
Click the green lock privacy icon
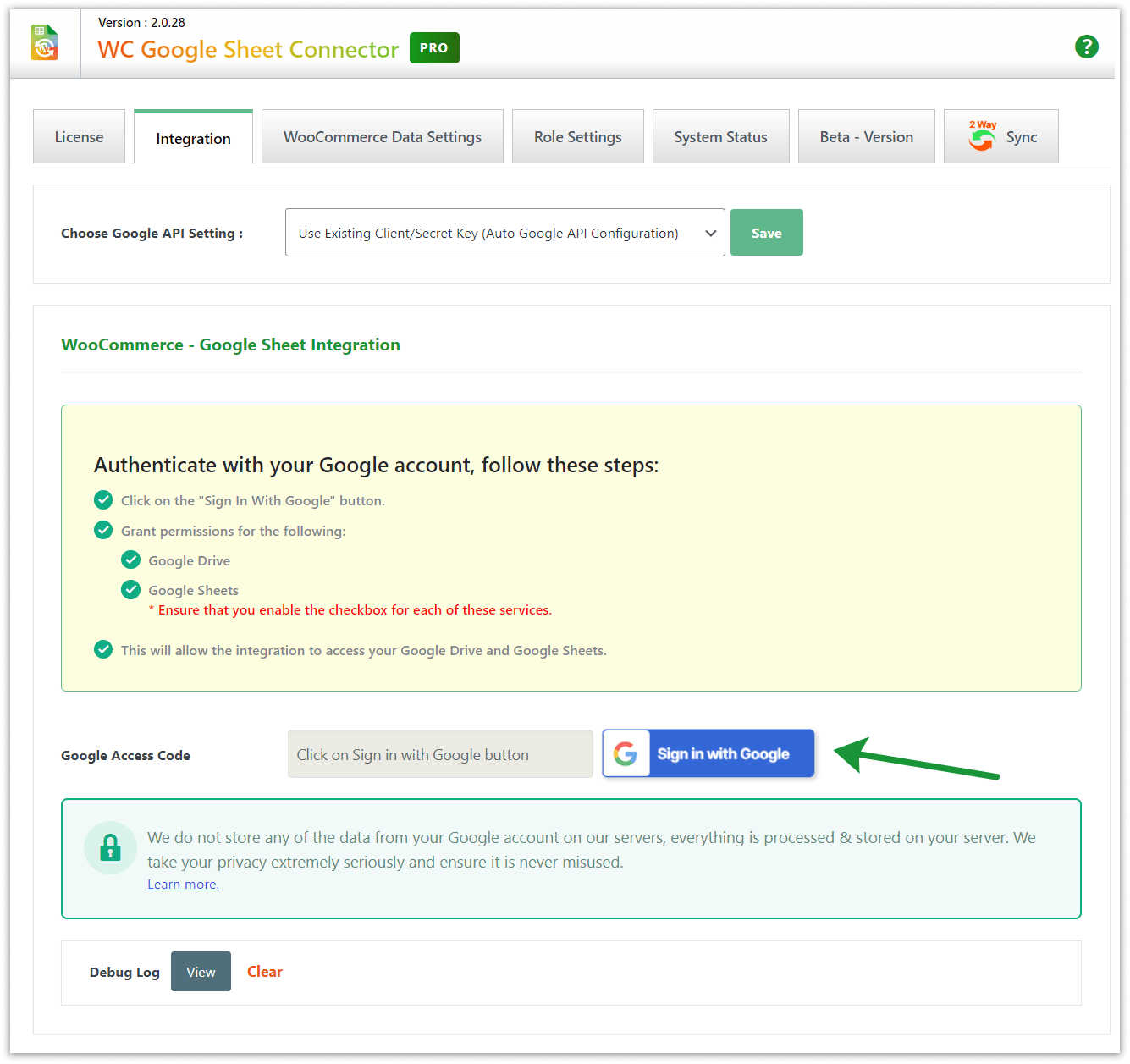point(110,847)
